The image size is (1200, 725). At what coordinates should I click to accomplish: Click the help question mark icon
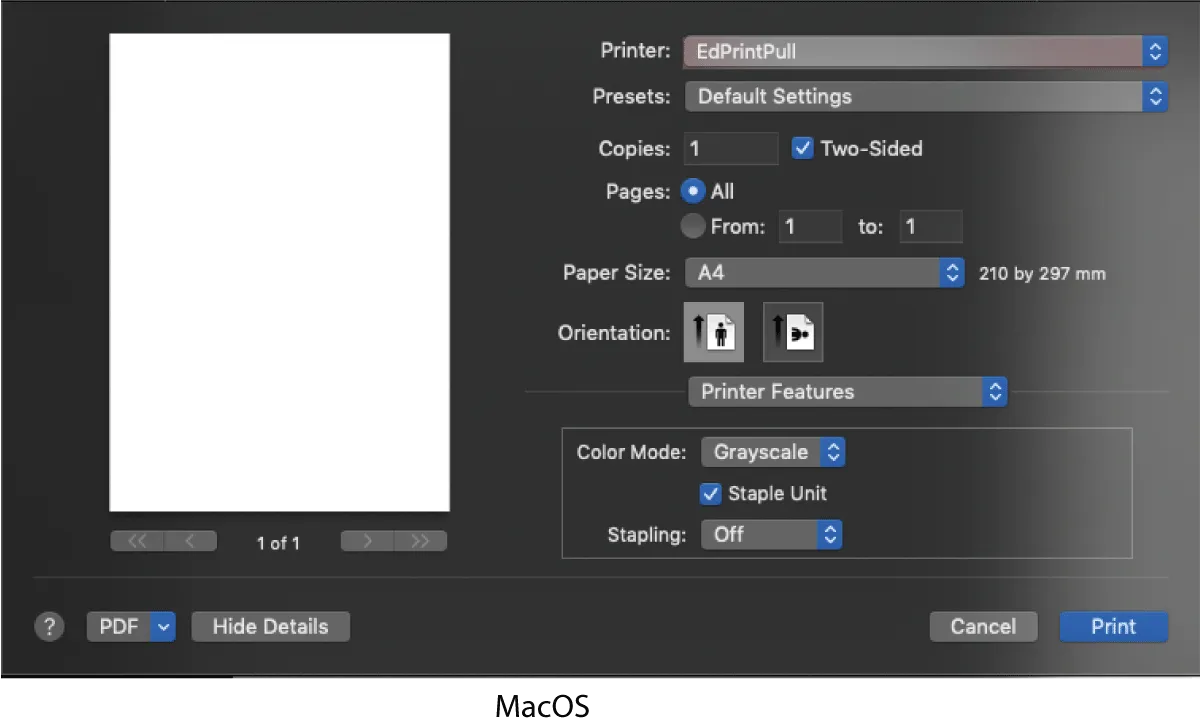click(49, 626)
